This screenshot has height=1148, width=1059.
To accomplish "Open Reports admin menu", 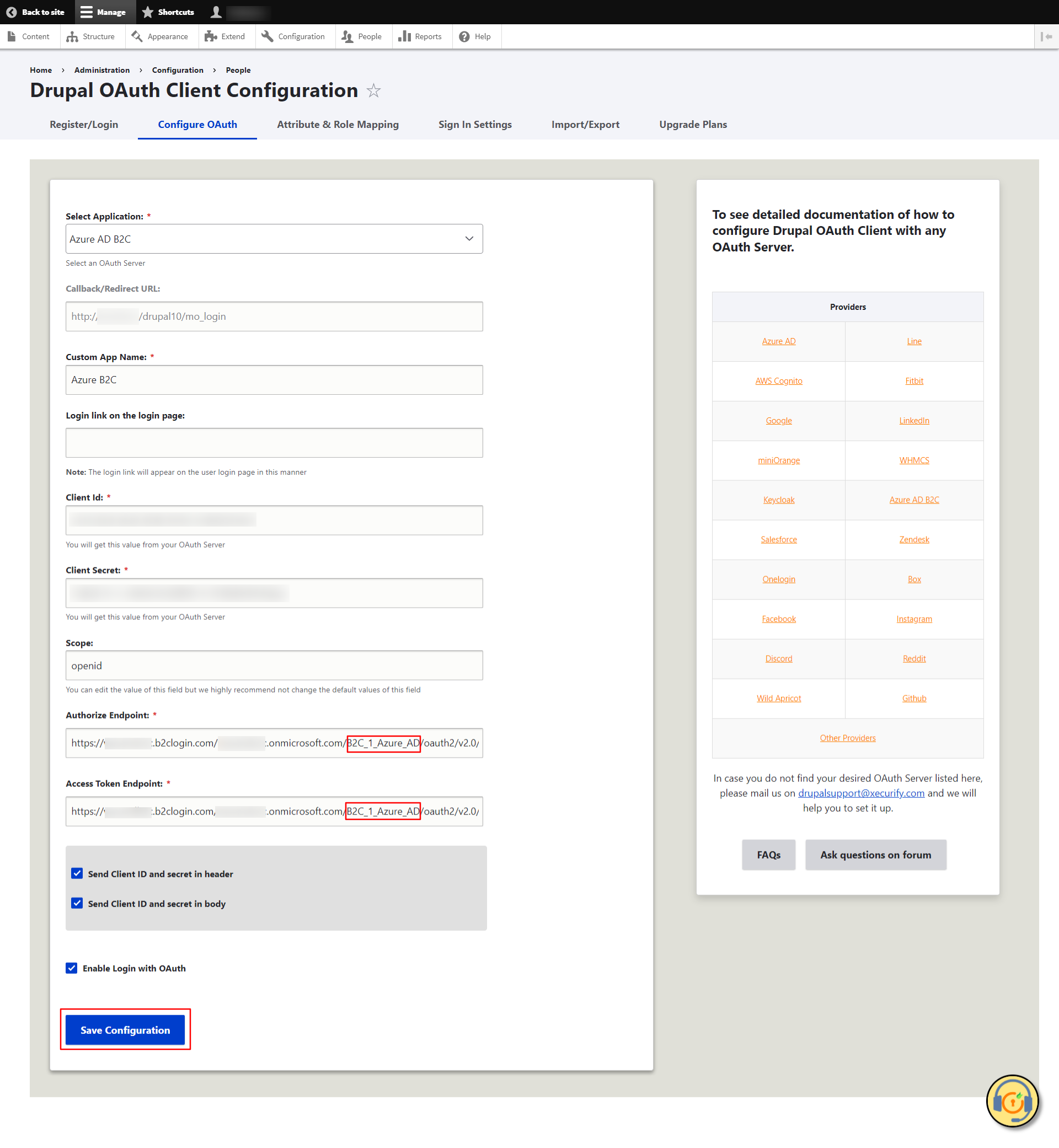I will coord(421,36).
